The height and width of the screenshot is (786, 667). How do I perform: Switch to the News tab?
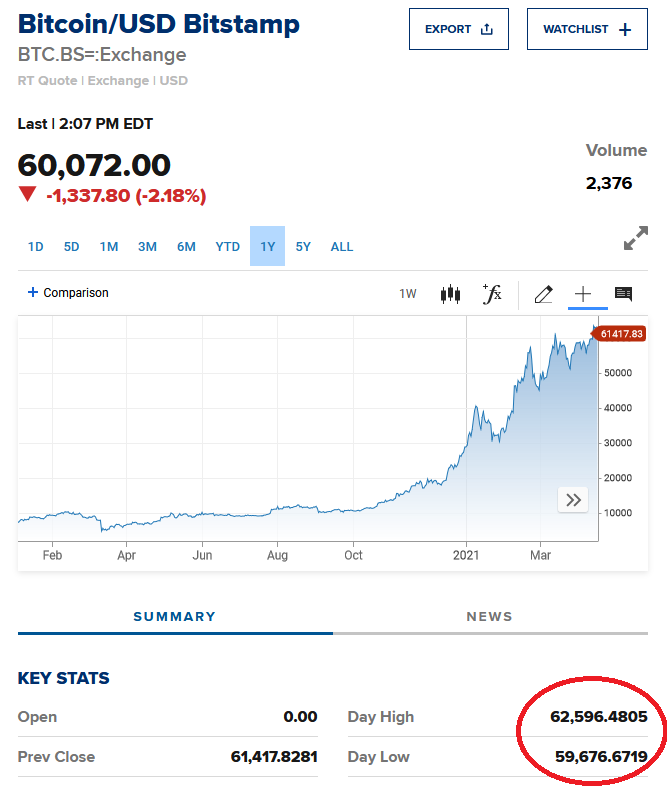coord(489,617)
